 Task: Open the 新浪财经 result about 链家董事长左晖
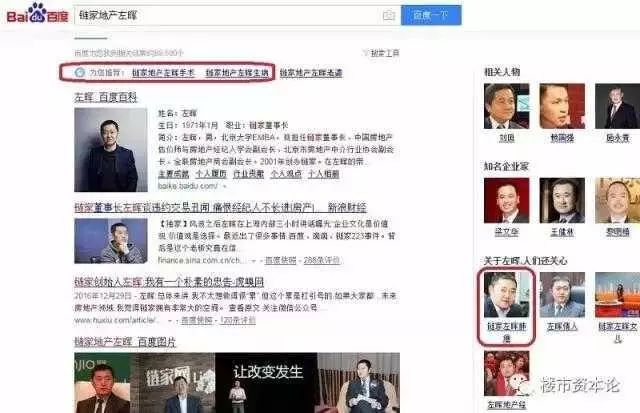tap(220, 207)
